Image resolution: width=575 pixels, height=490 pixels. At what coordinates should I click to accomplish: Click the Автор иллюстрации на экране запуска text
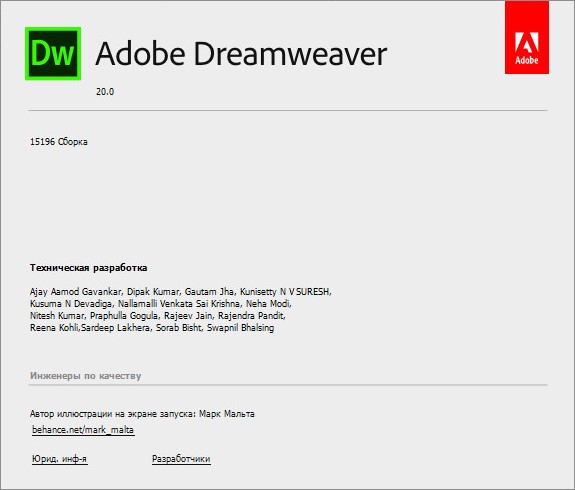tap(142, 414)
